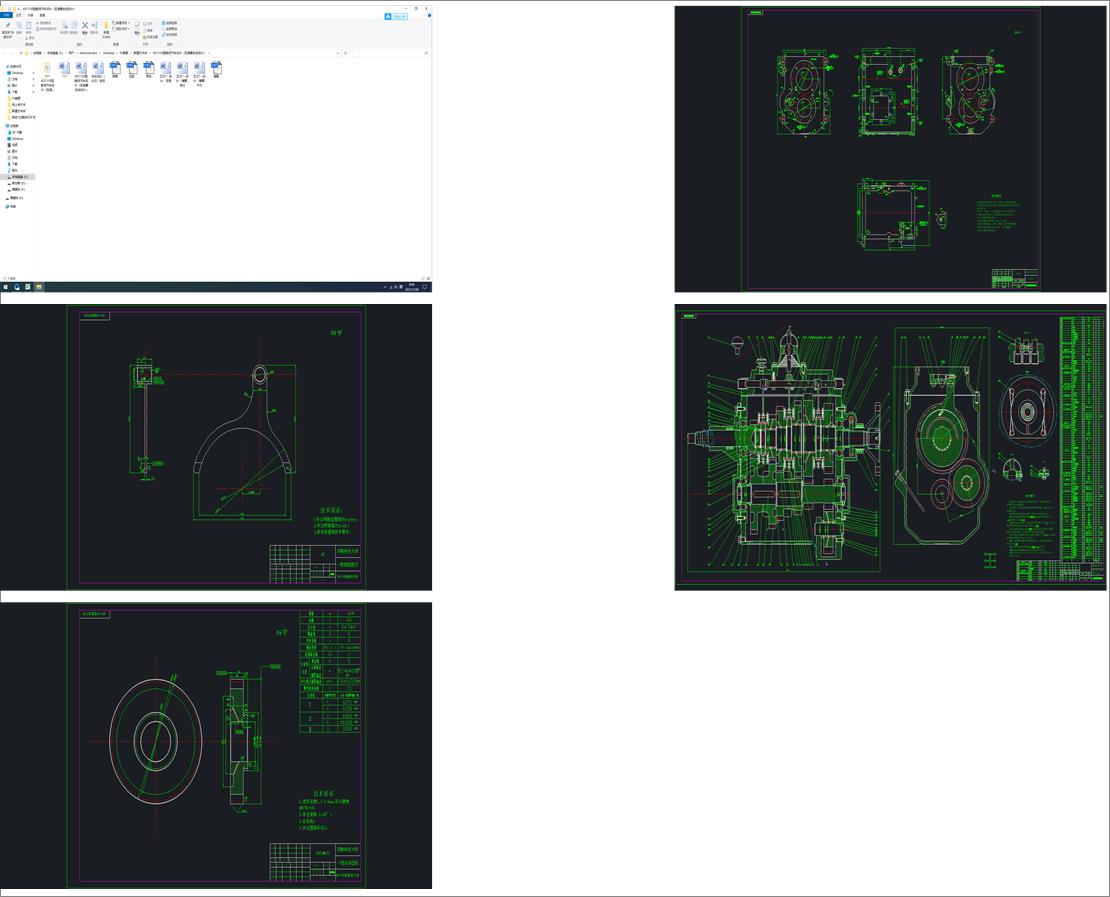Open the gearbox assembly CAD drawing image
This screenshot has height=897, width=1110.
(x=891, y=447)
